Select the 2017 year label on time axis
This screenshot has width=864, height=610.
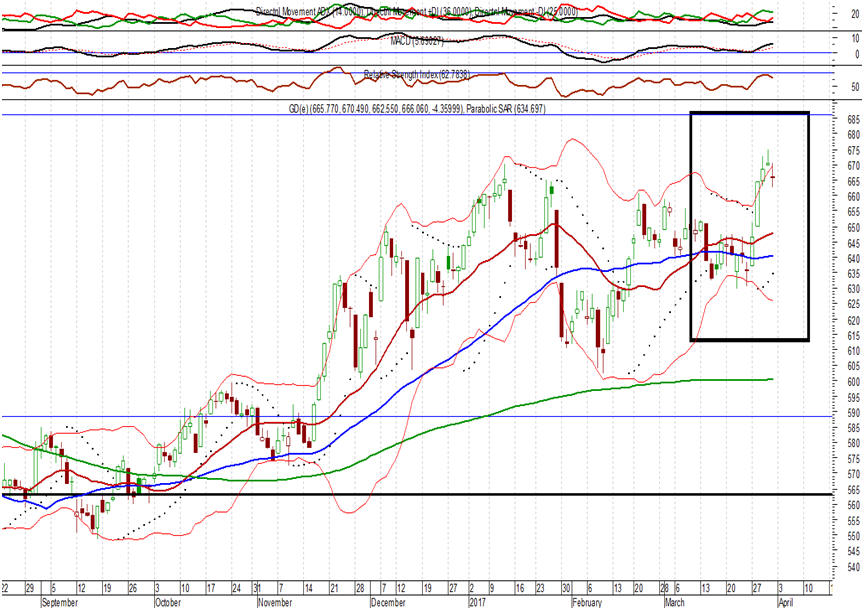point(477,602)
